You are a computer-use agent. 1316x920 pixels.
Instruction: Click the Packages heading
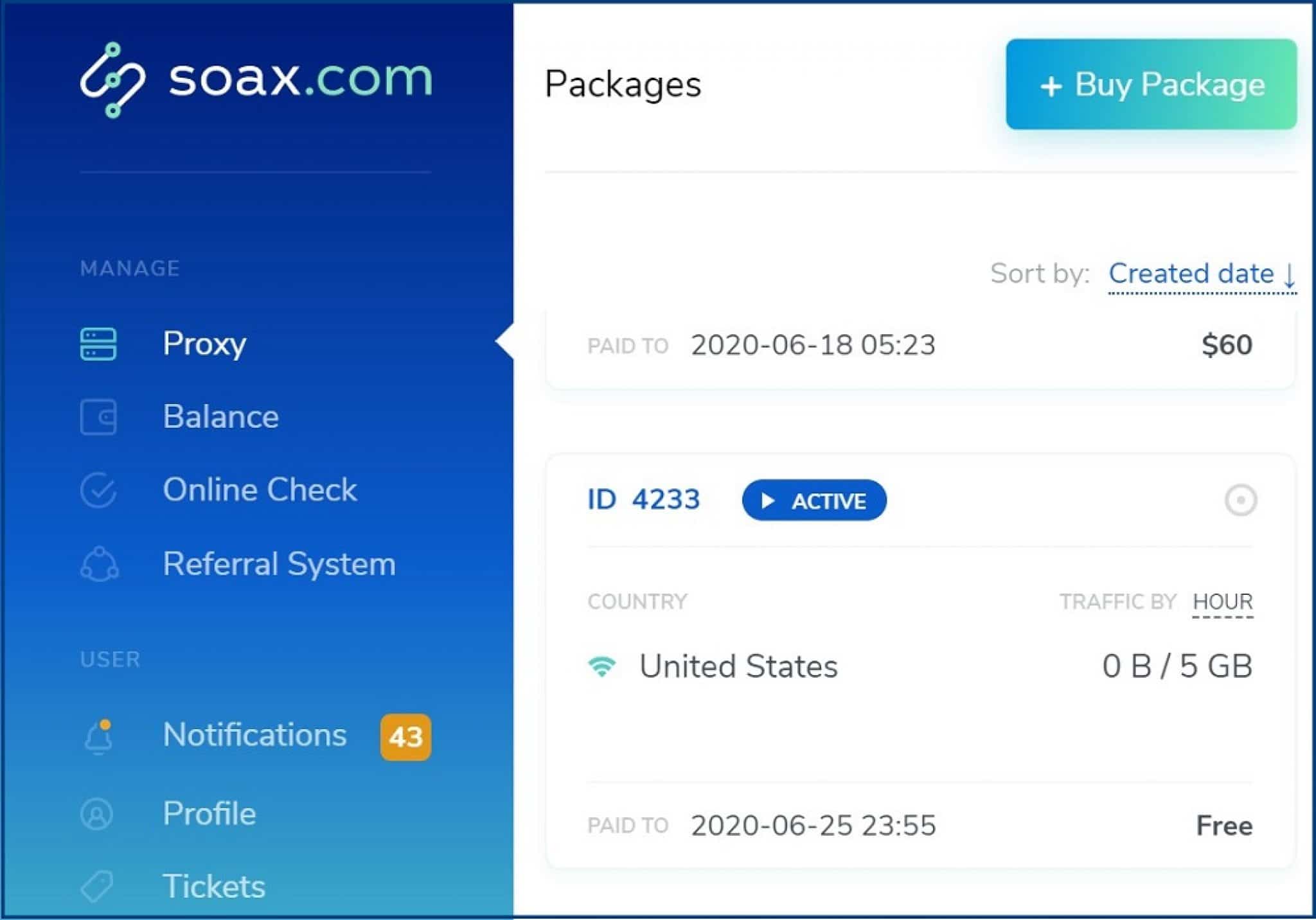[x=623, y=85]
